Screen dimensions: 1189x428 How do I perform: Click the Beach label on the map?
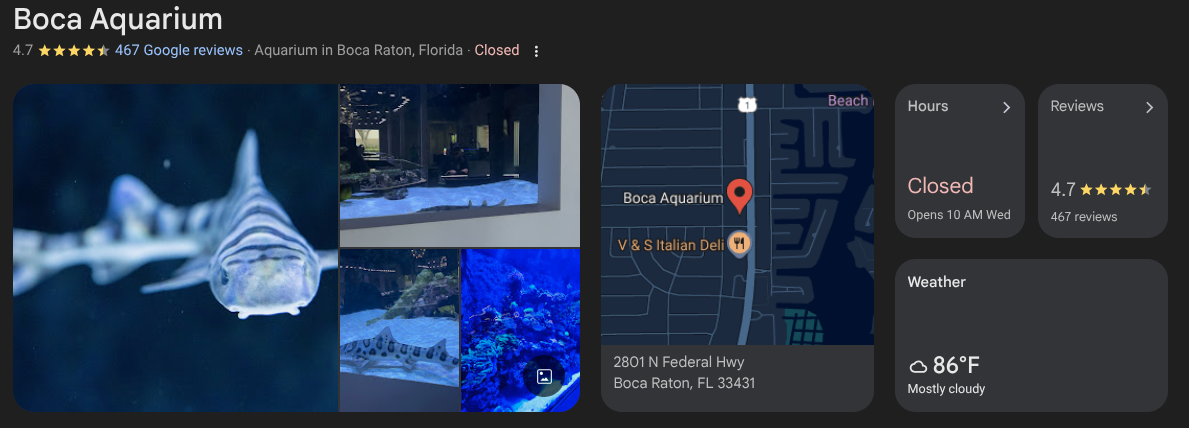(x=848, y=101)
